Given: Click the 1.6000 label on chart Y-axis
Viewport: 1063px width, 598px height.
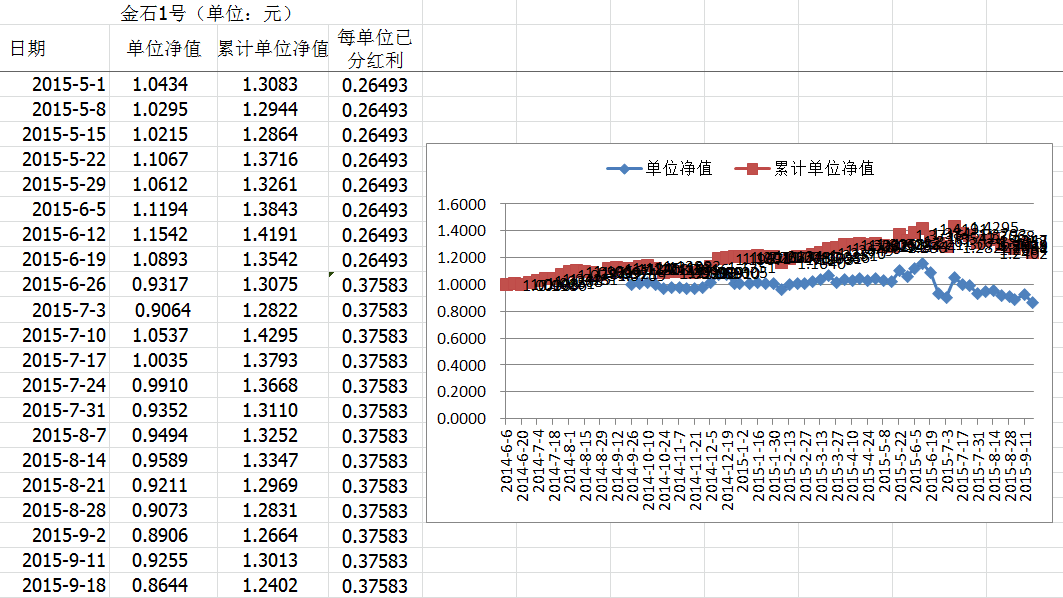Looking at the screenshot, I should (461, 205).
